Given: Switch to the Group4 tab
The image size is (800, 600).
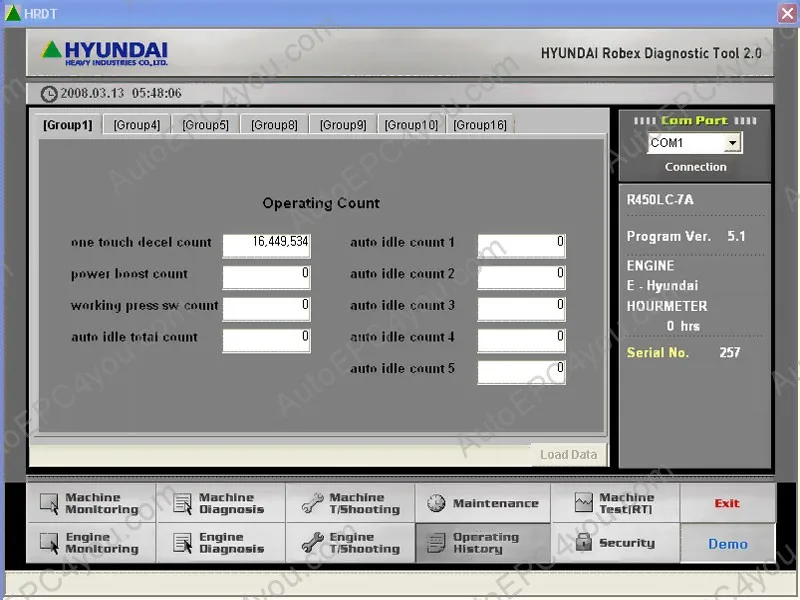Looking at the screenshot, I should (136, 124).
